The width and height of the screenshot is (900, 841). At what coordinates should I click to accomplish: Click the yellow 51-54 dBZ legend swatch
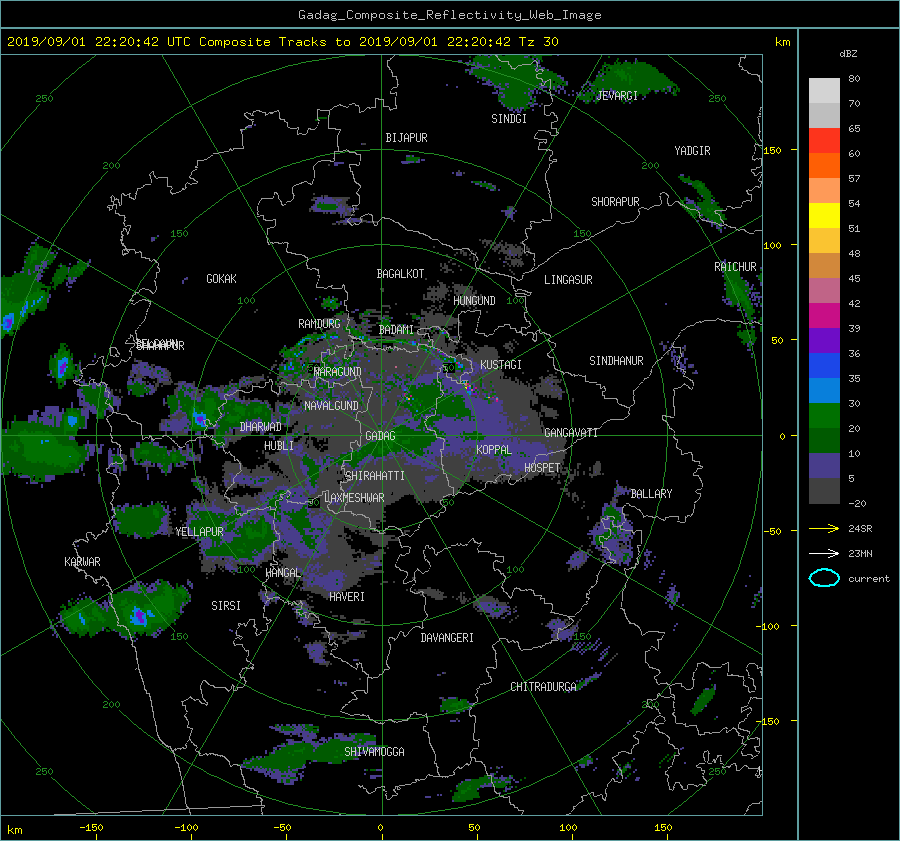pos(824,216)
